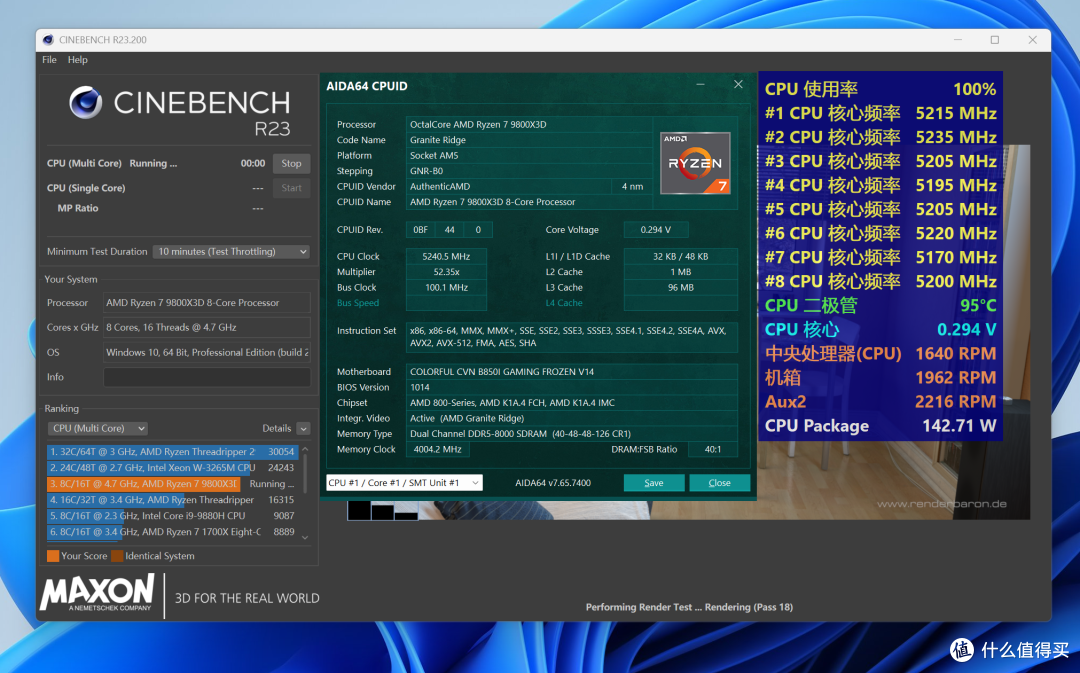
Task: Click the CPU Package 142.71 W reading
Action: pyautogui.click(x=880, y=426)
